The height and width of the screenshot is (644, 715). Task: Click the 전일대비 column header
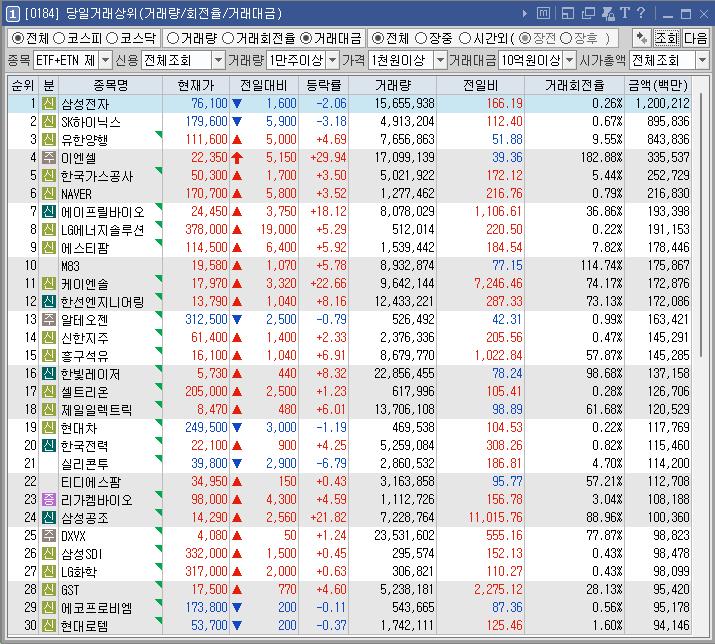[x=264, y=85]
